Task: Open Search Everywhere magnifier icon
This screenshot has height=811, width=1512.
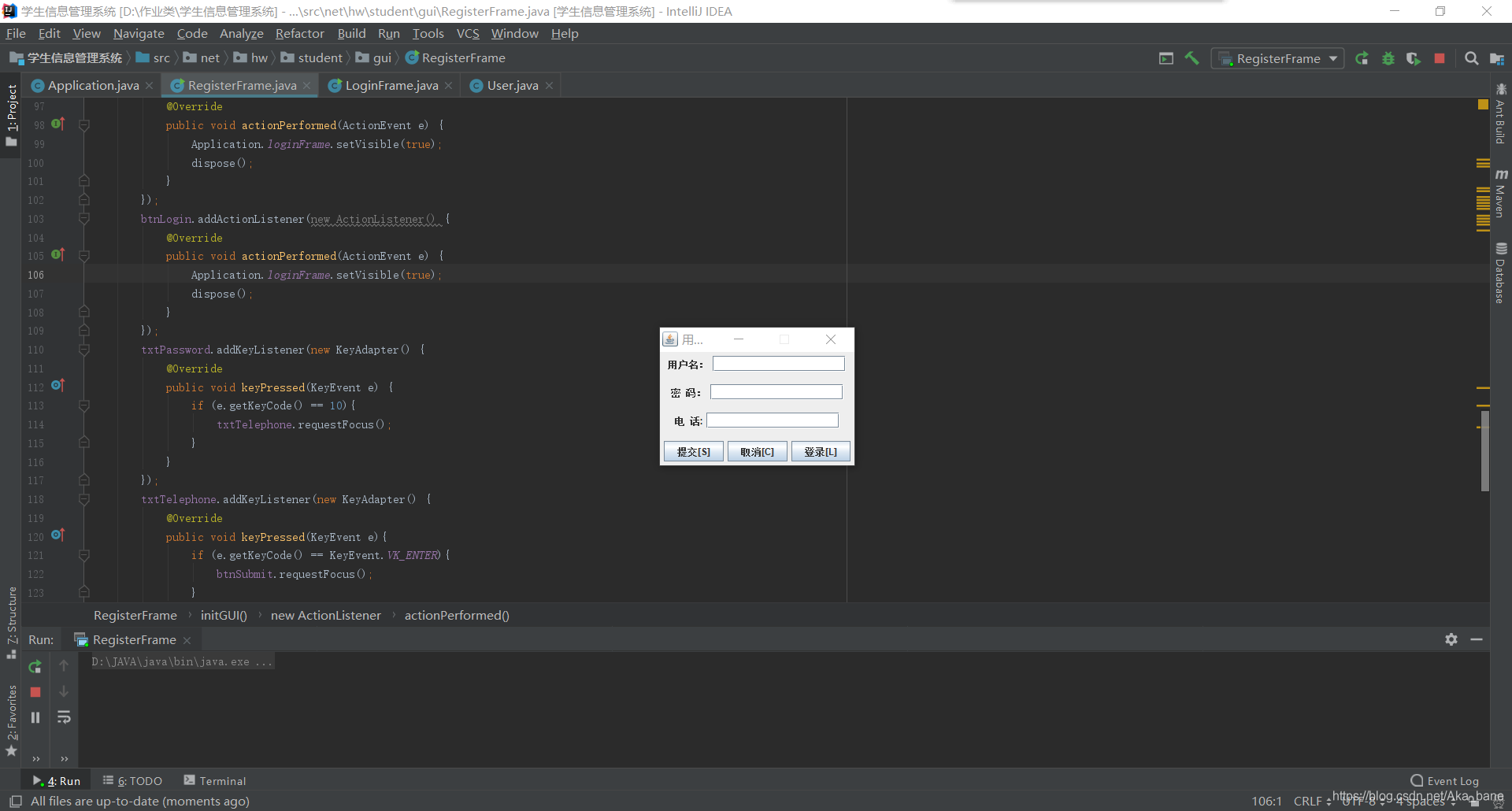Action: click(1471, 58)
